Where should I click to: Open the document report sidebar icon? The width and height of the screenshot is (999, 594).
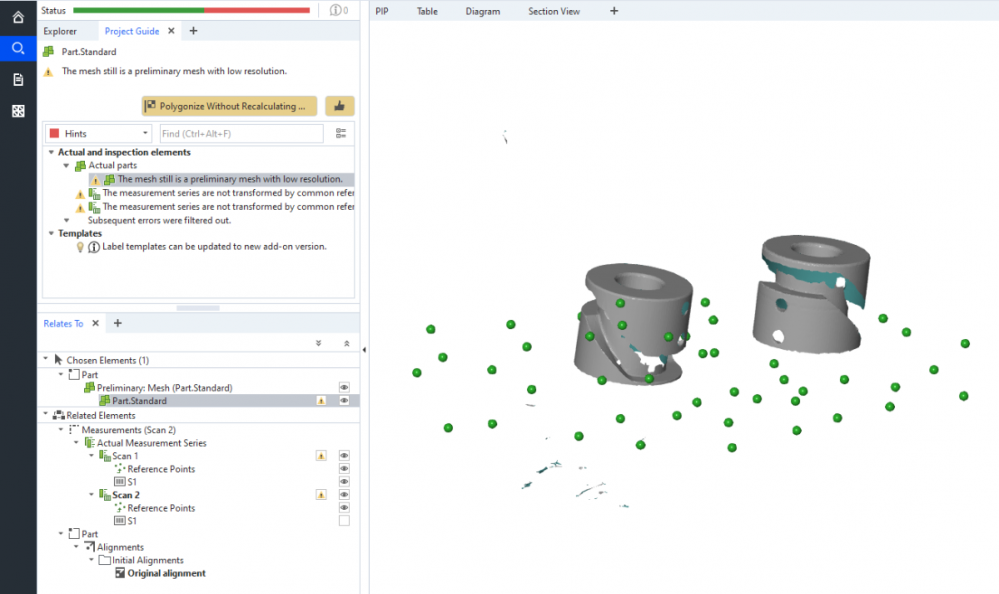pos(18,79)
